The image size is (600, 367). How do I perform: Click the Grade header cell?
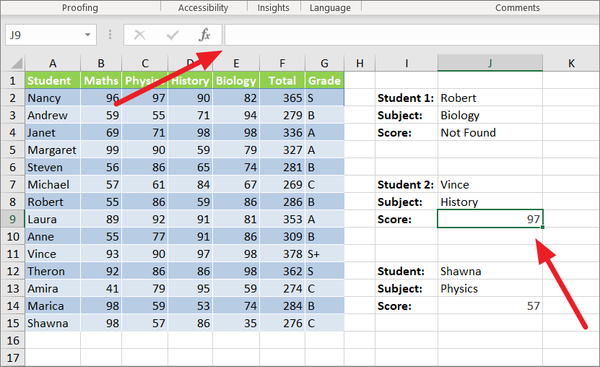coord(324,80)
